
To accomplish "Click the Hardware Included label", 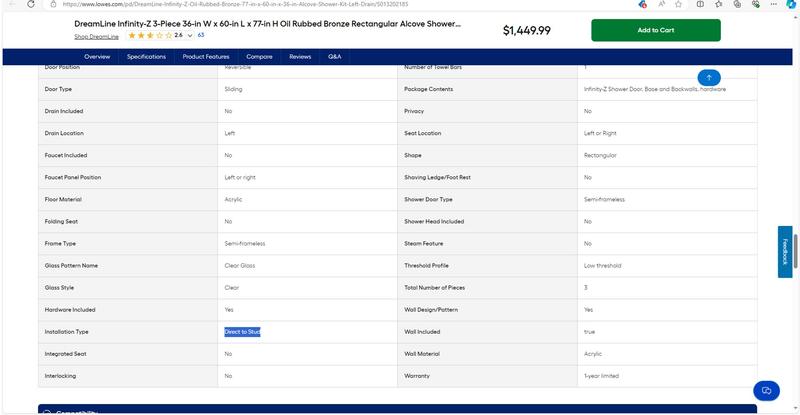I will 70,310.
